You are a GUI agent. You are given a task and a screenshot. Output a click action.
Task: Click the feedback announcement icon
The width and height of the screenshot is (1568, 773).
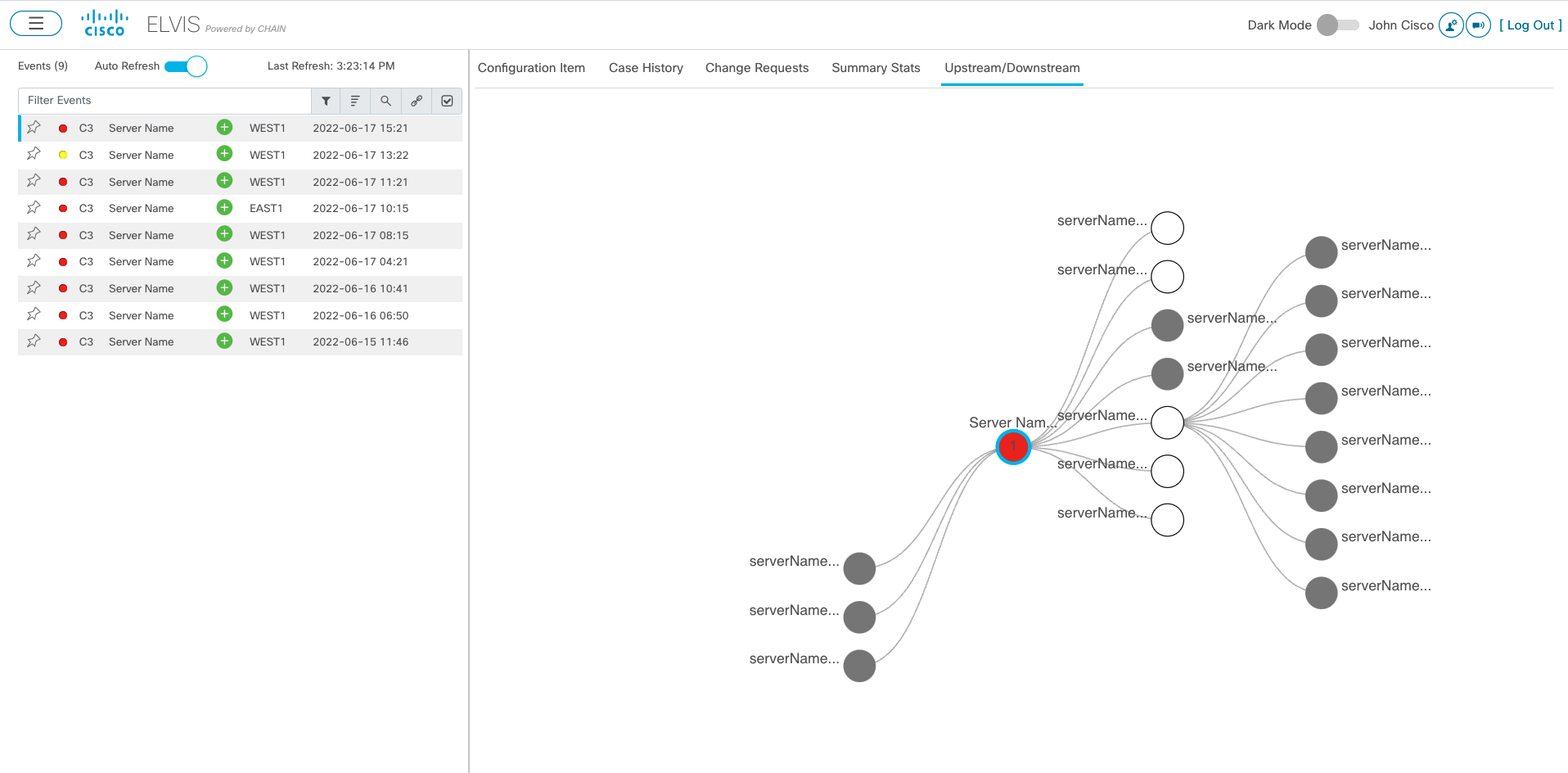pyautogui.click(x=1478, y=25)
